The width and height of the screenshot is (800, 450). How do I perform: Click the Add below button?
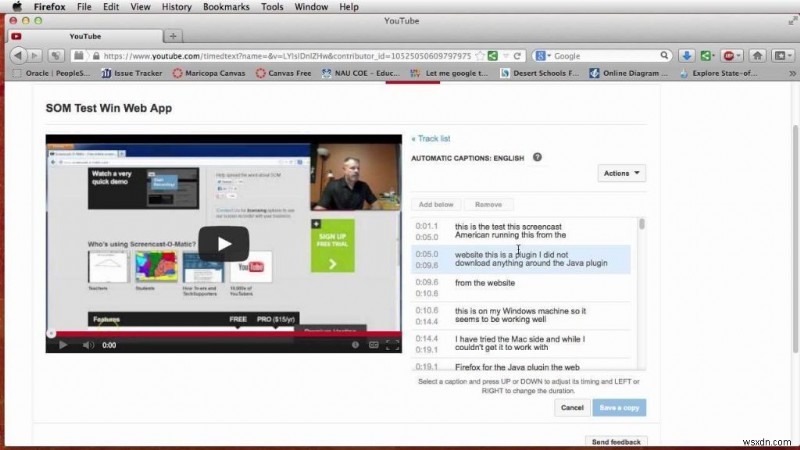pos(436,204)
